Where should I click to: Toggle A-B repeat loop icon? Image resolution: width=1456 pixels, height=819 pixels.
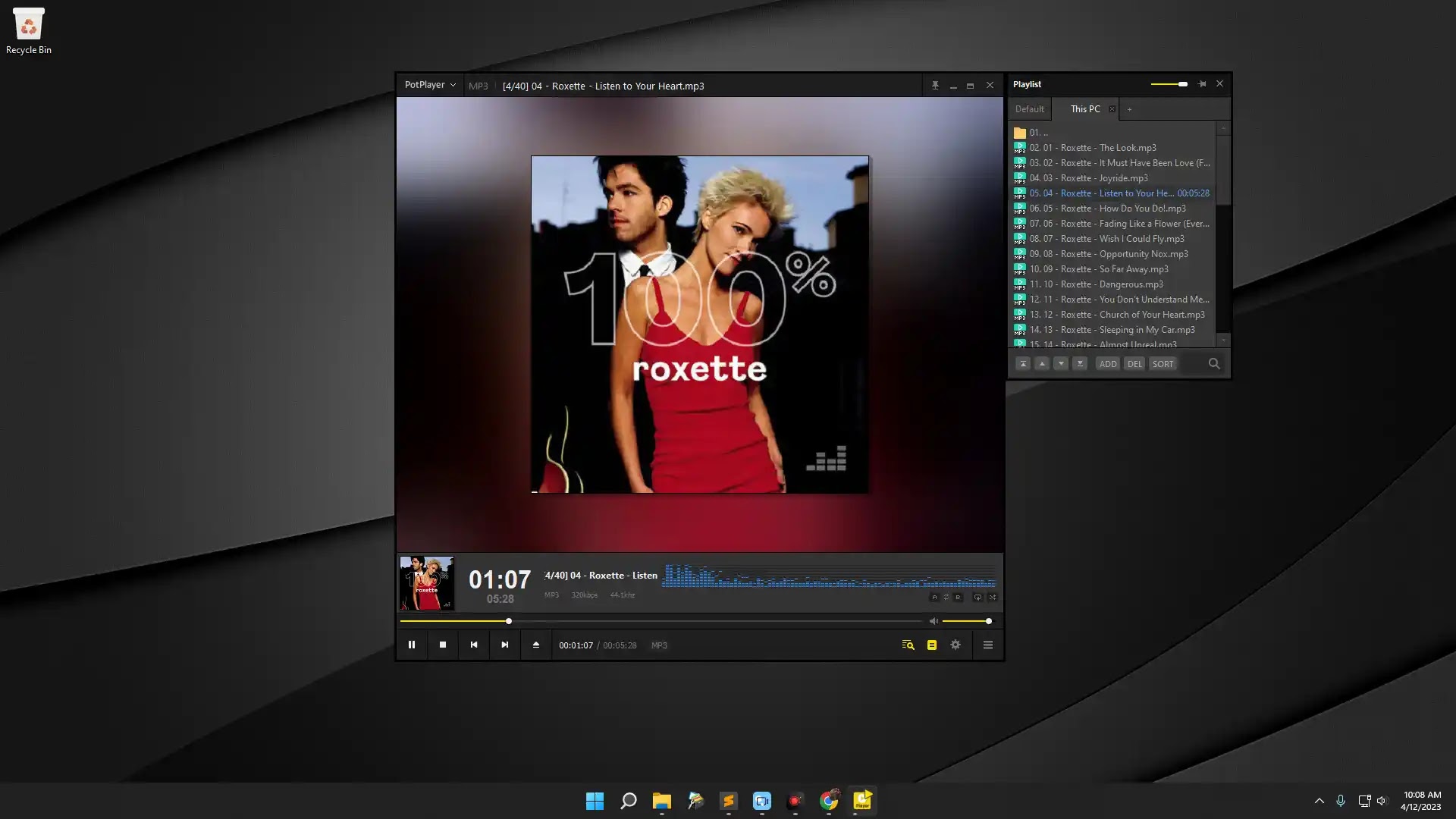(946, 598)
